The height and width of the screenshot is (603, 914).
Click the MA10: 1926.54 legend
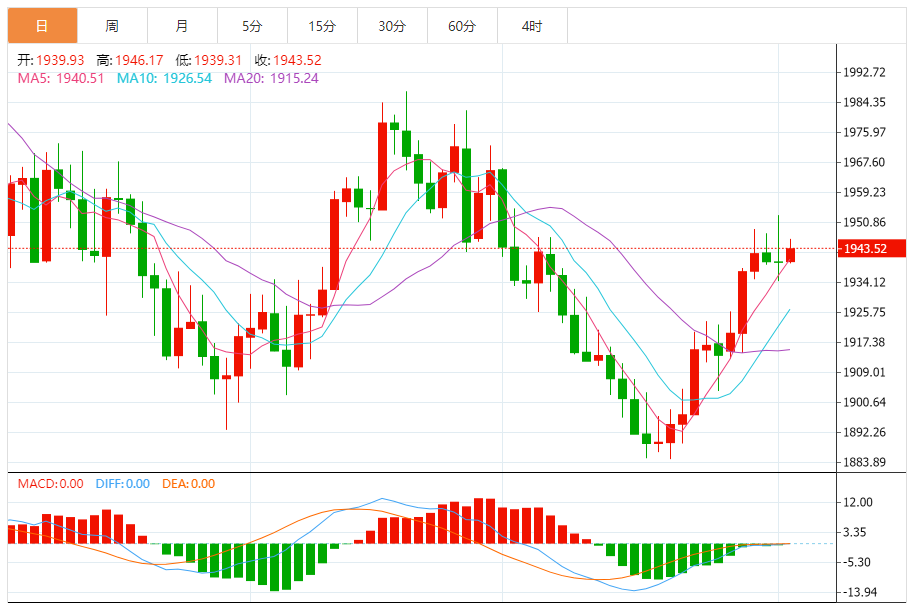click(x=164, y=78)
